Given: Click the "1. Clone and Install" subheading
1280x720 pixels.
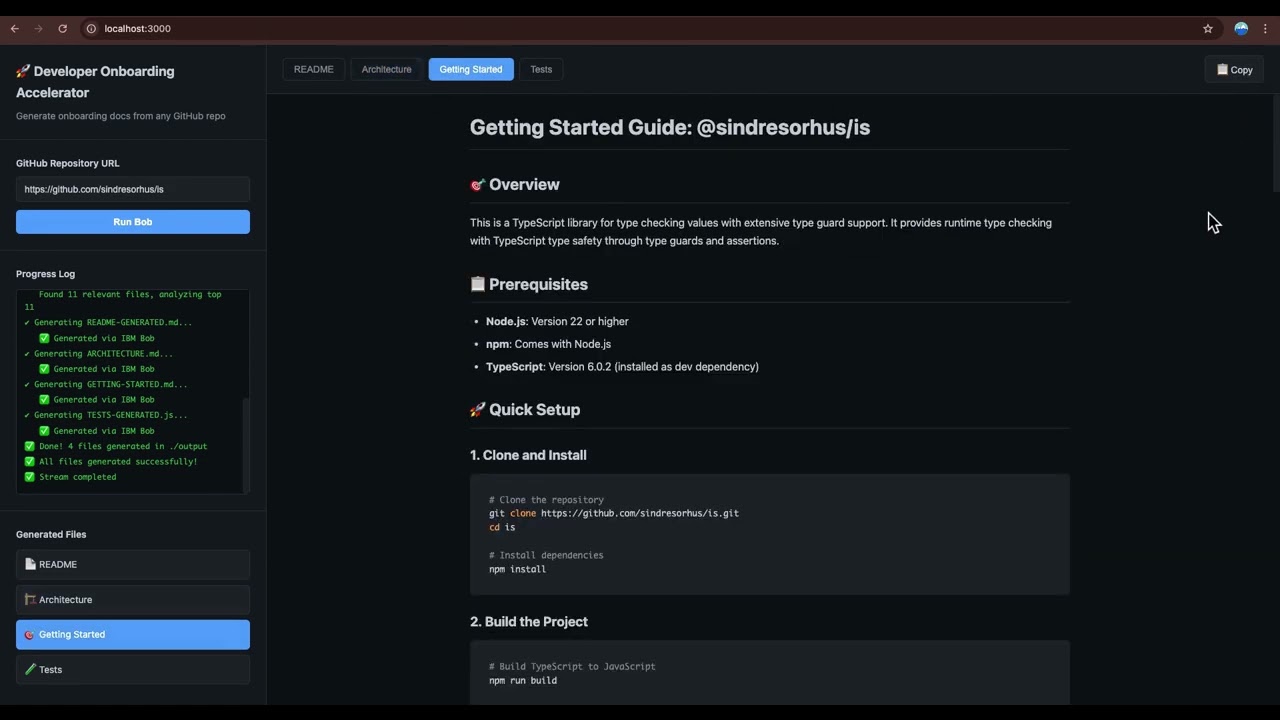Looking at the screenshot, I should point(528,455).
